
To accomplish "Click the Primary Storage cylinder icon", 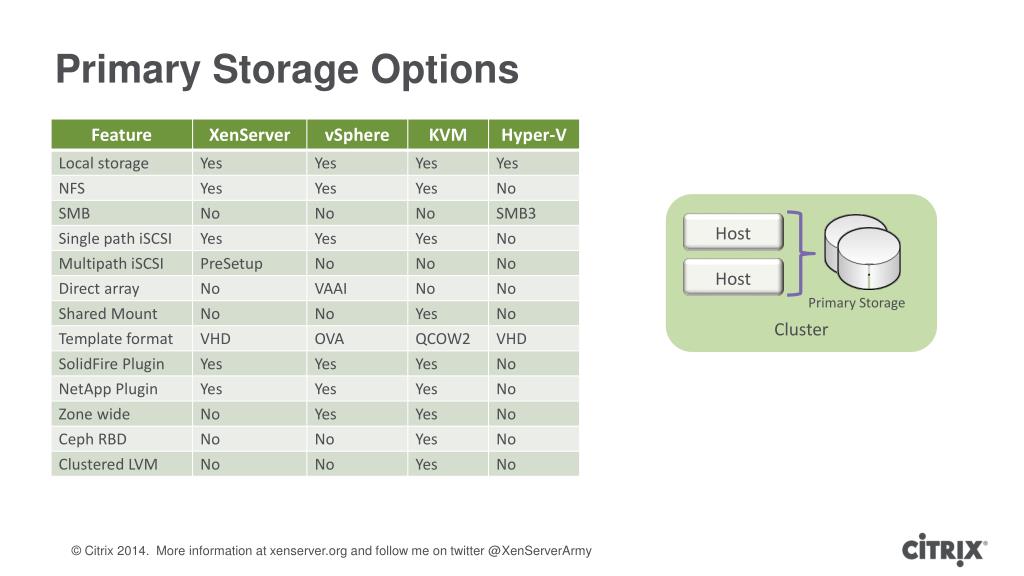I will [x=862, y=252].
